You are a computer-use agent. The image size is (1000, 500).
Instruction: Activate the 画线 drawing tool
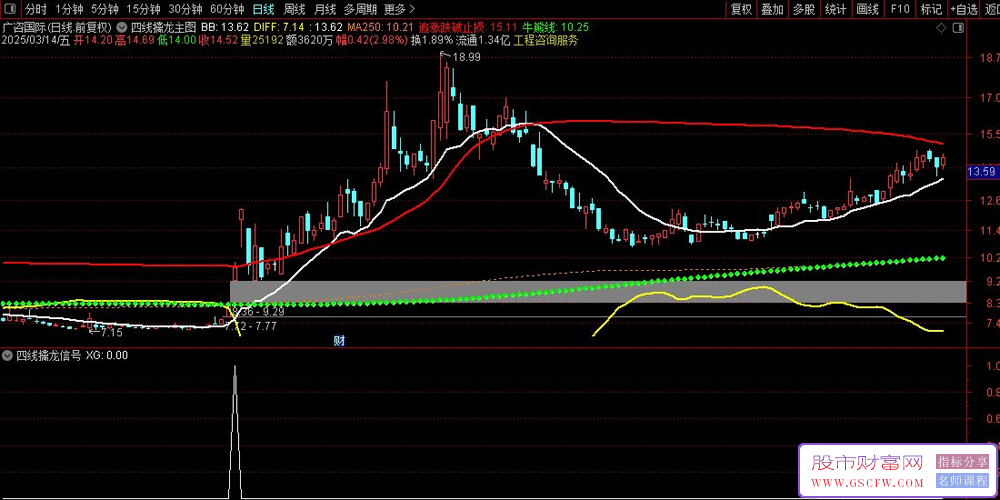(x=867, y=9)
